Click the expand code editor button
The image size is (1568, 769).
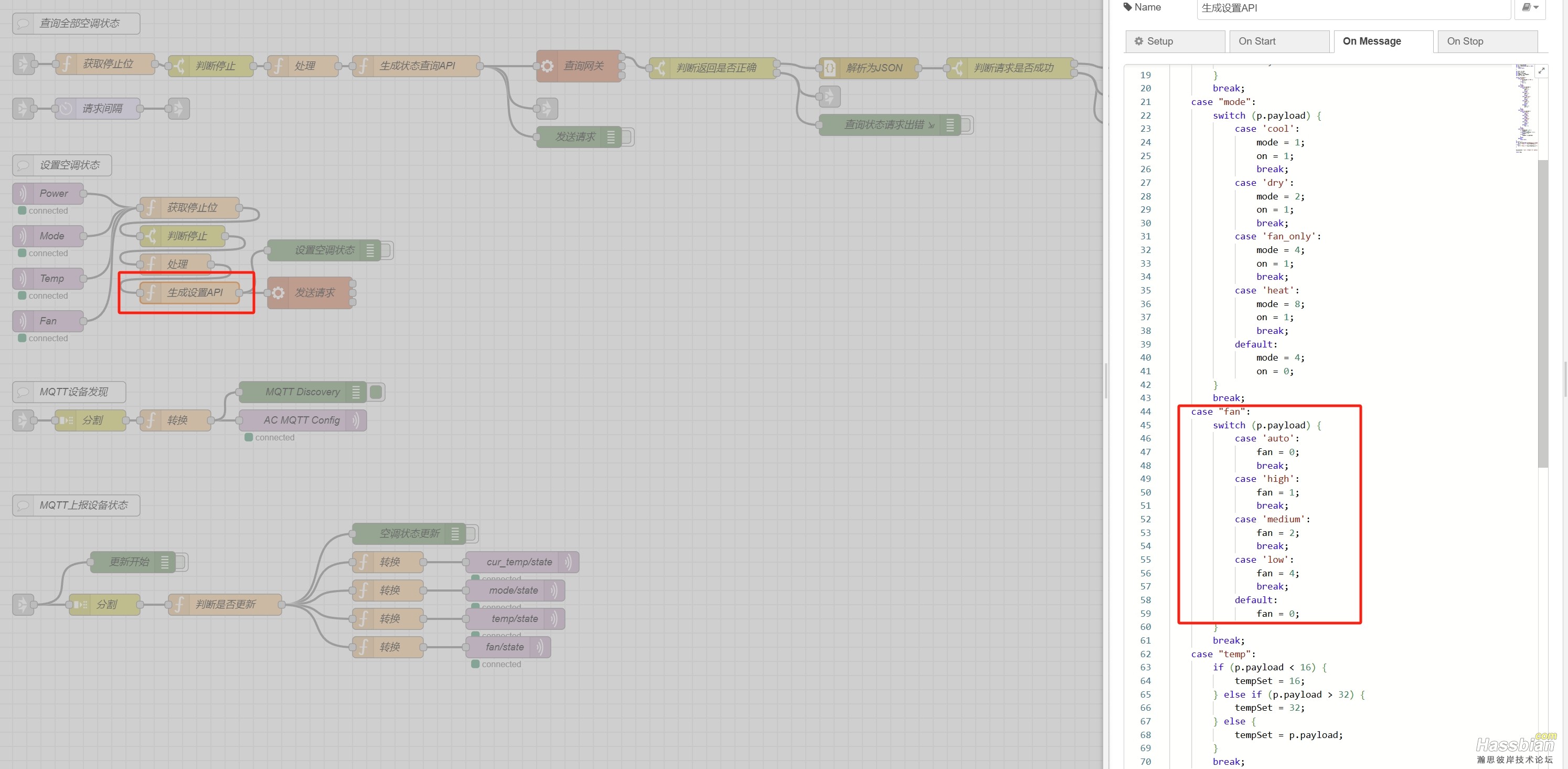[1541, 71]
